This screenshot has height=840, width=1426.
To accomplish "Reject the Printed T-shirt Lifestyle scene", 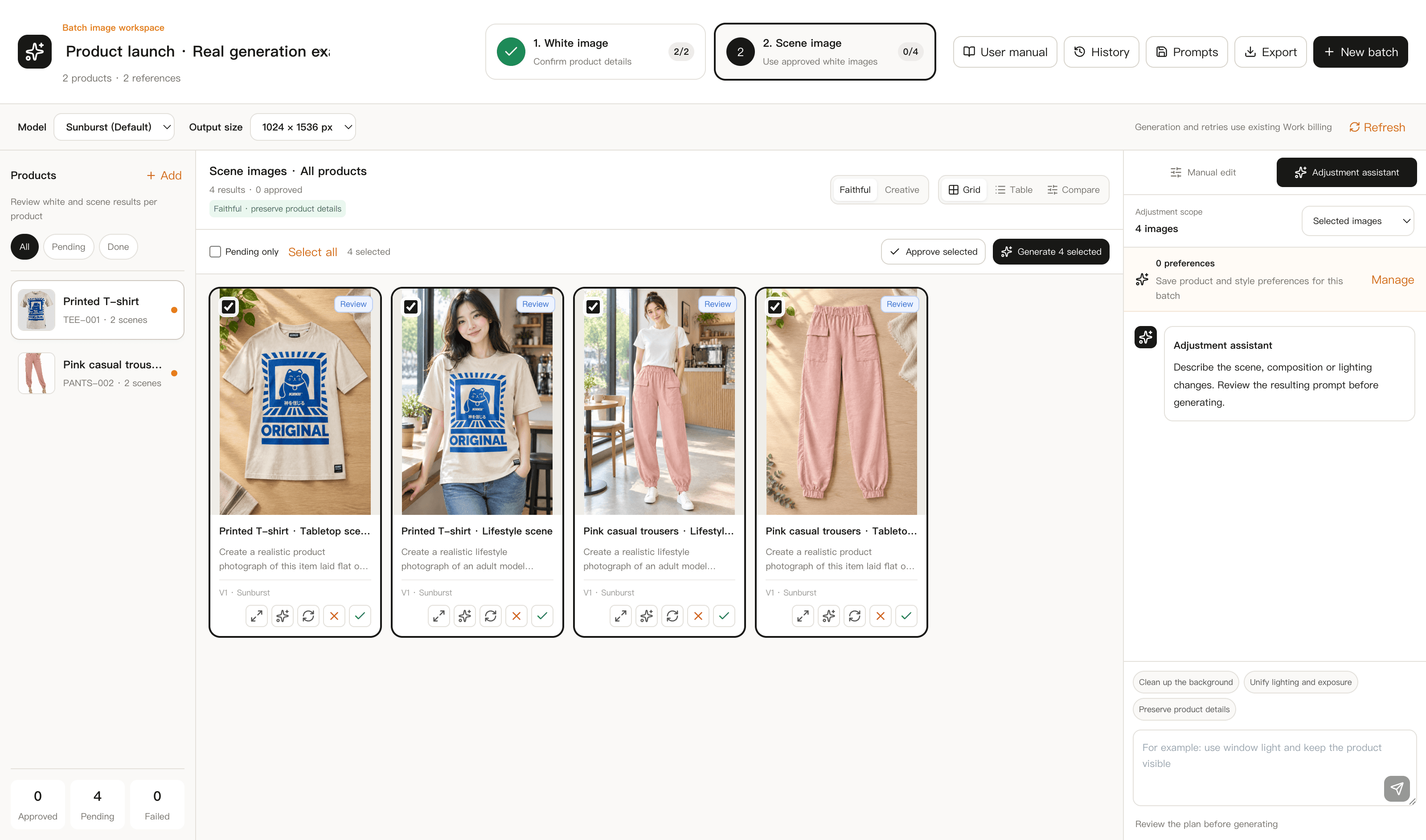I will tap(516, 616).
